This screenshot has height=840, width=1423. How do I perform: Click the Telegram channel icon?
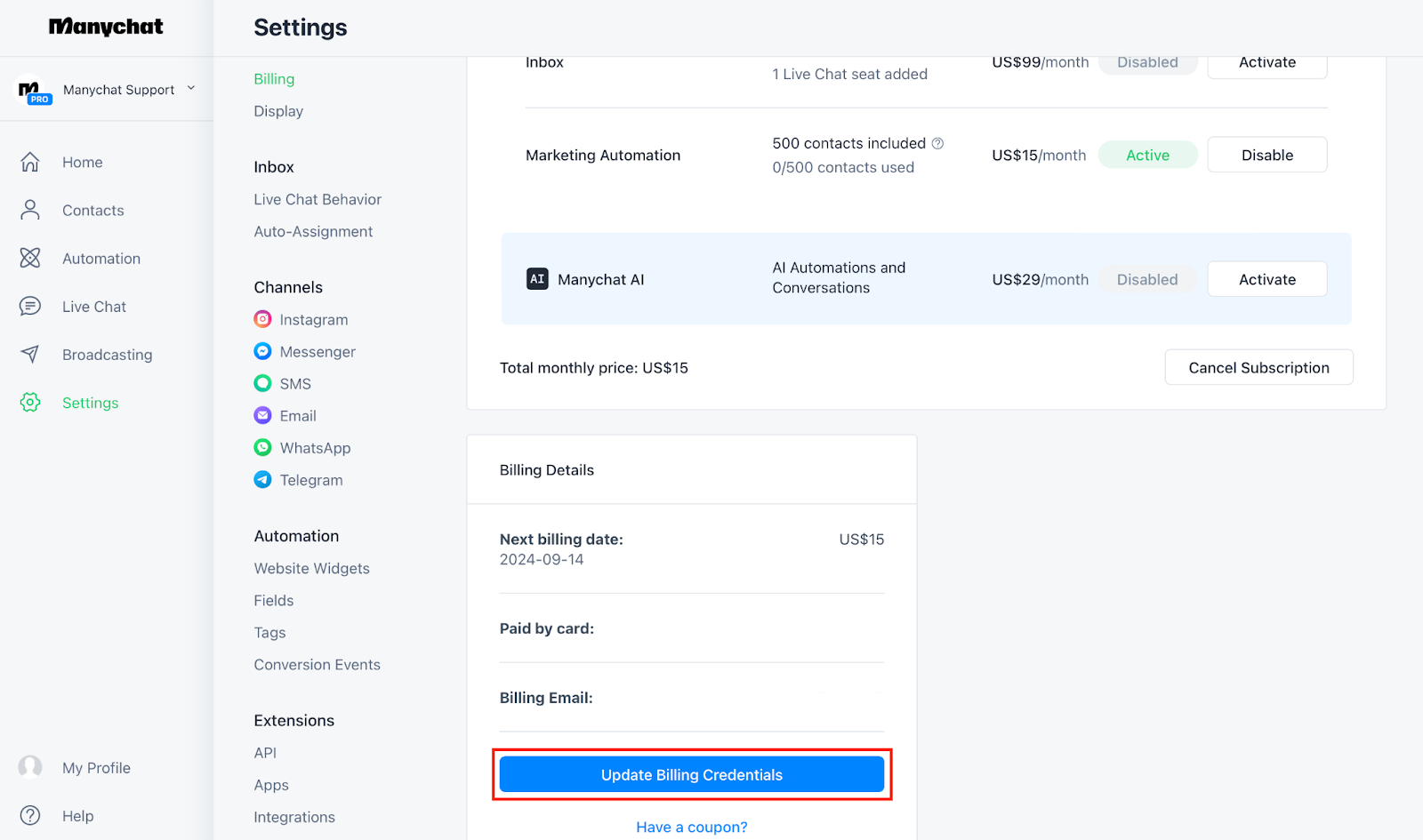262,479
